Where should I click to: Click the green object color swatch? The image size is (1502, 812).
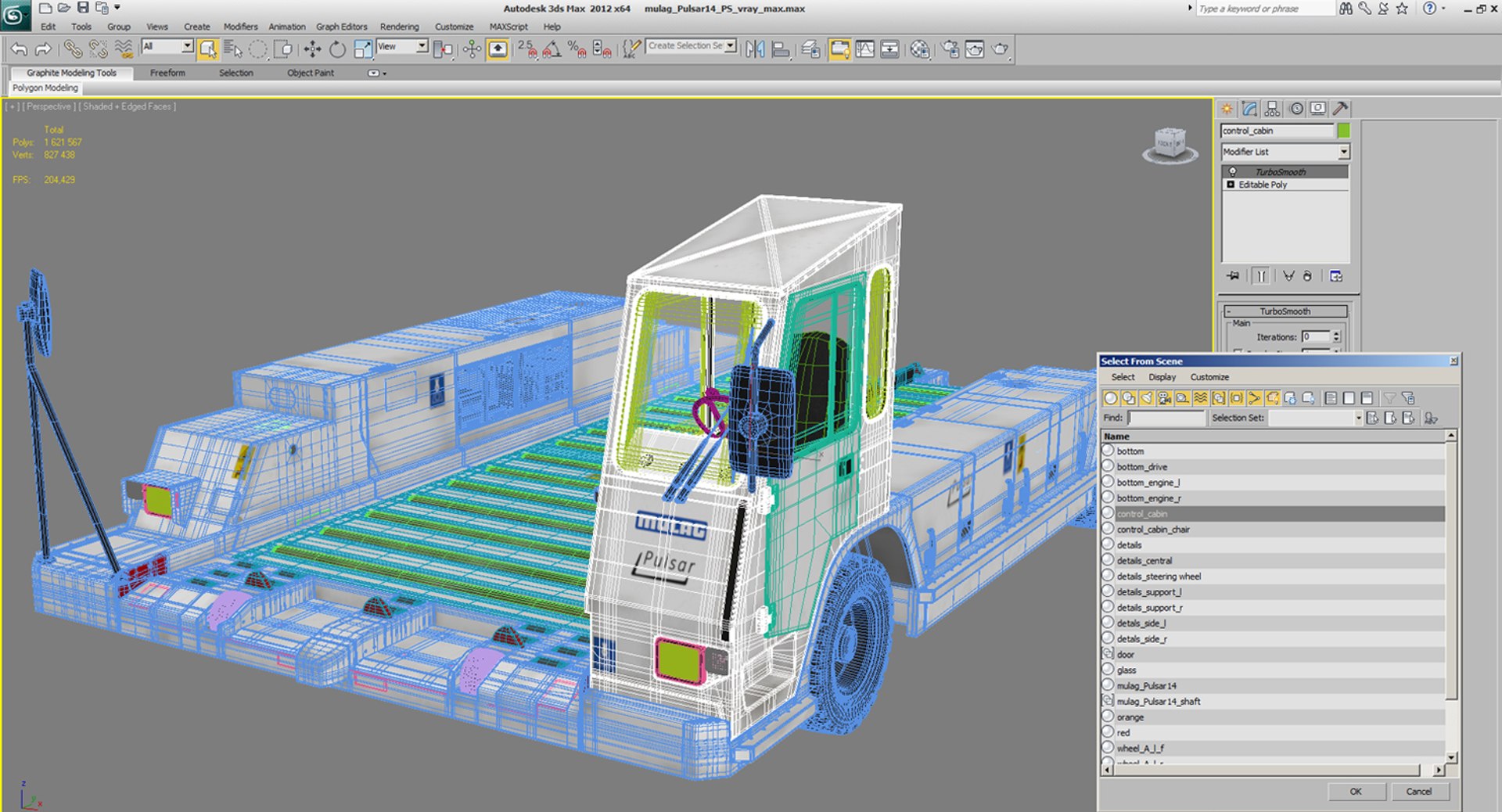coord(1343,131)
